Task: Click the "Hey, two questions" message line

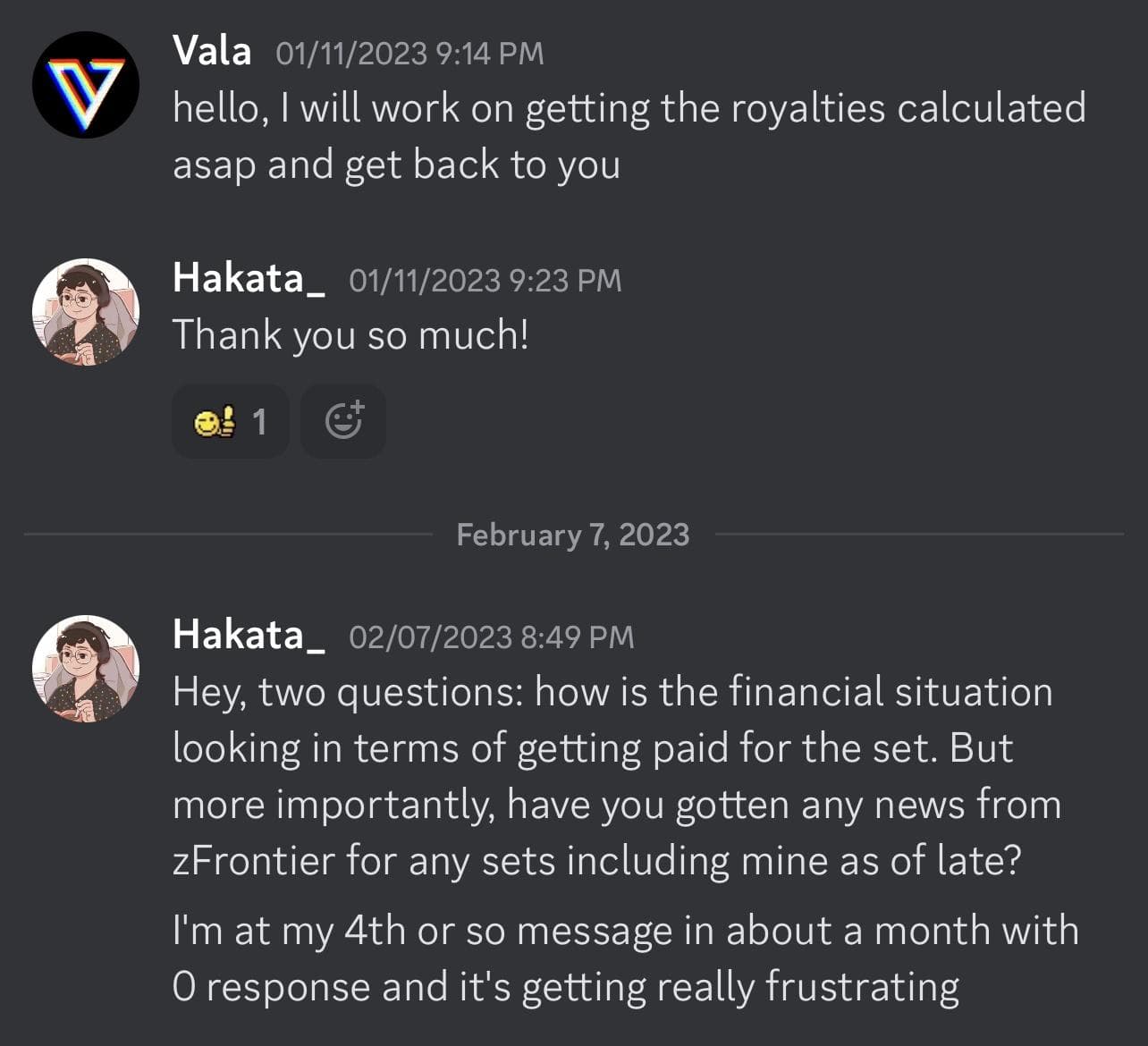Action: [x=612, y=692]
